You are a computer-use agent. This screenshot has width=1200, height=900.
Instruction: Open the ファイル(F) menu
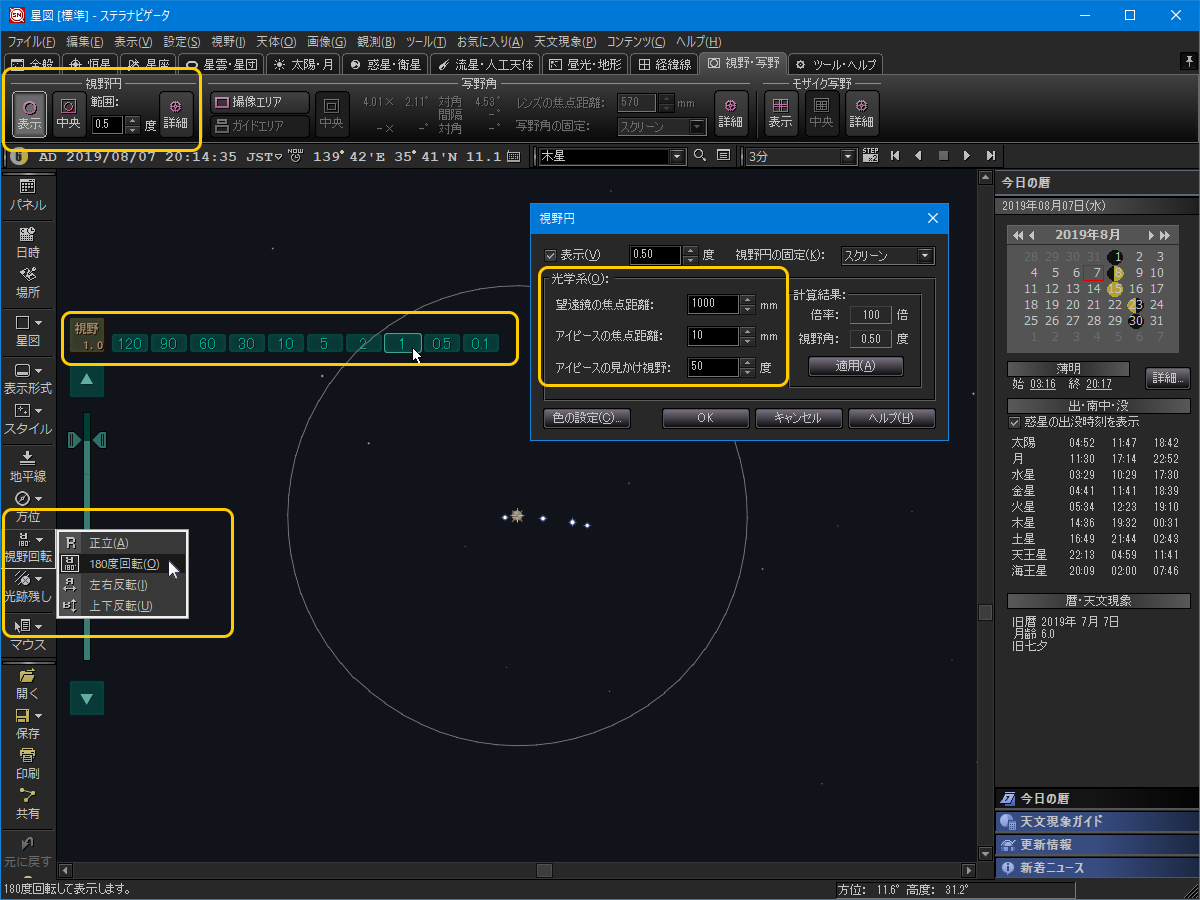coord(32,42)
